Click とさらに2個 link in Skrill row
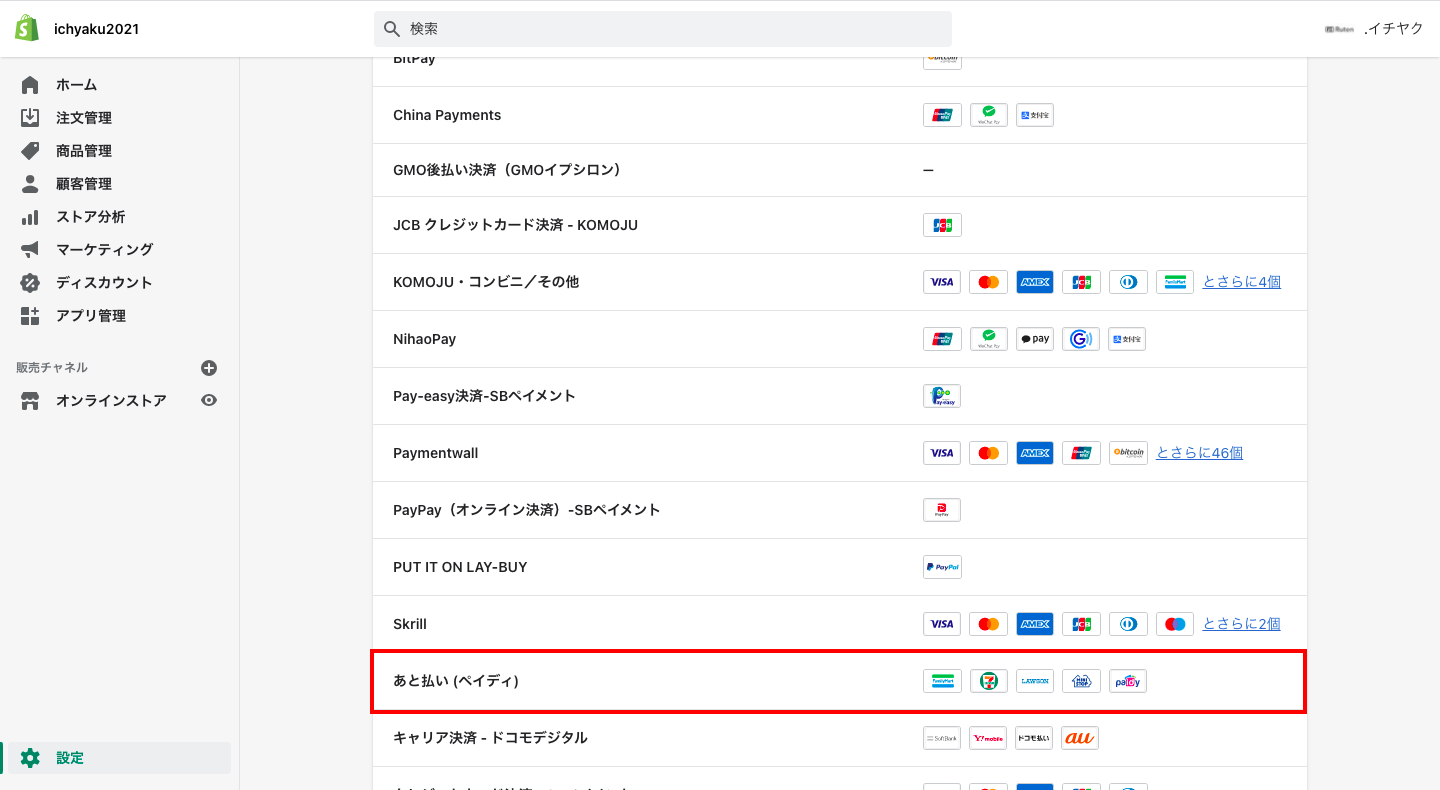 (1241, 624)
